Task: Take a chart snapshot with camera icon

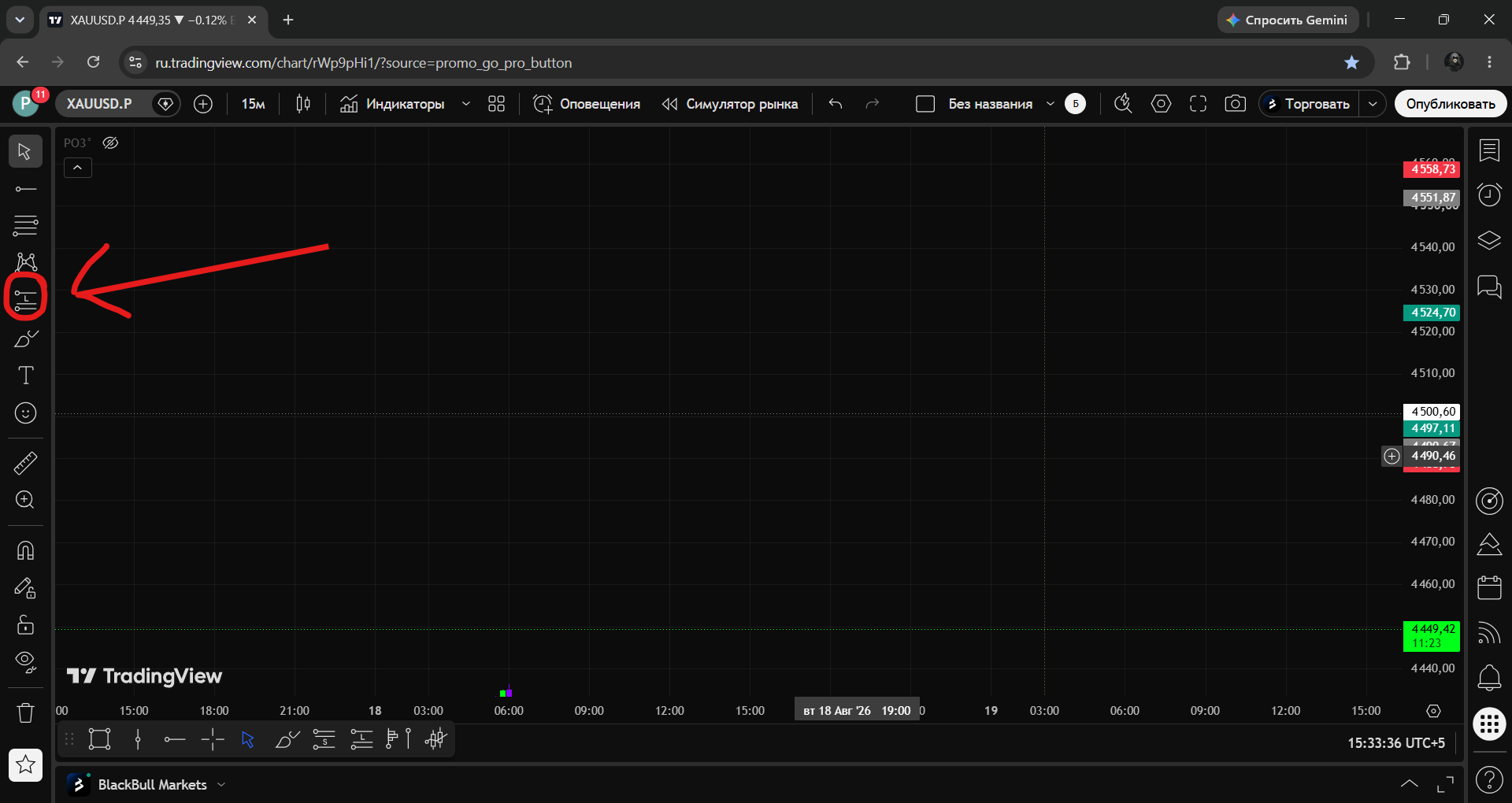Action: pyautogui.click(x=1236, y=104)
